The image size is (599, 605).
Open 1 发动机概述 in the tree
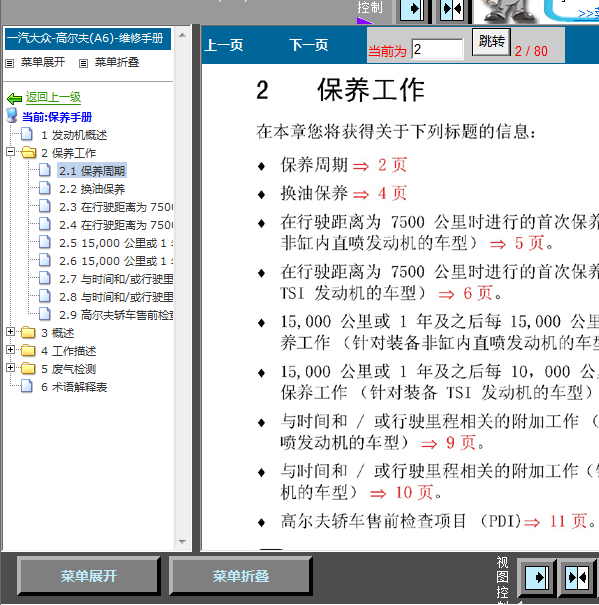click(74, 135)
